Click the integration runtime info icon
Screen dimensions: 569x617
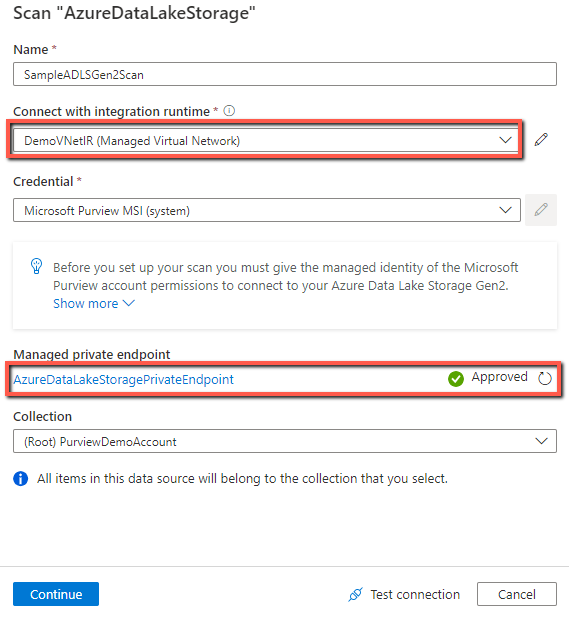point(229,111)
